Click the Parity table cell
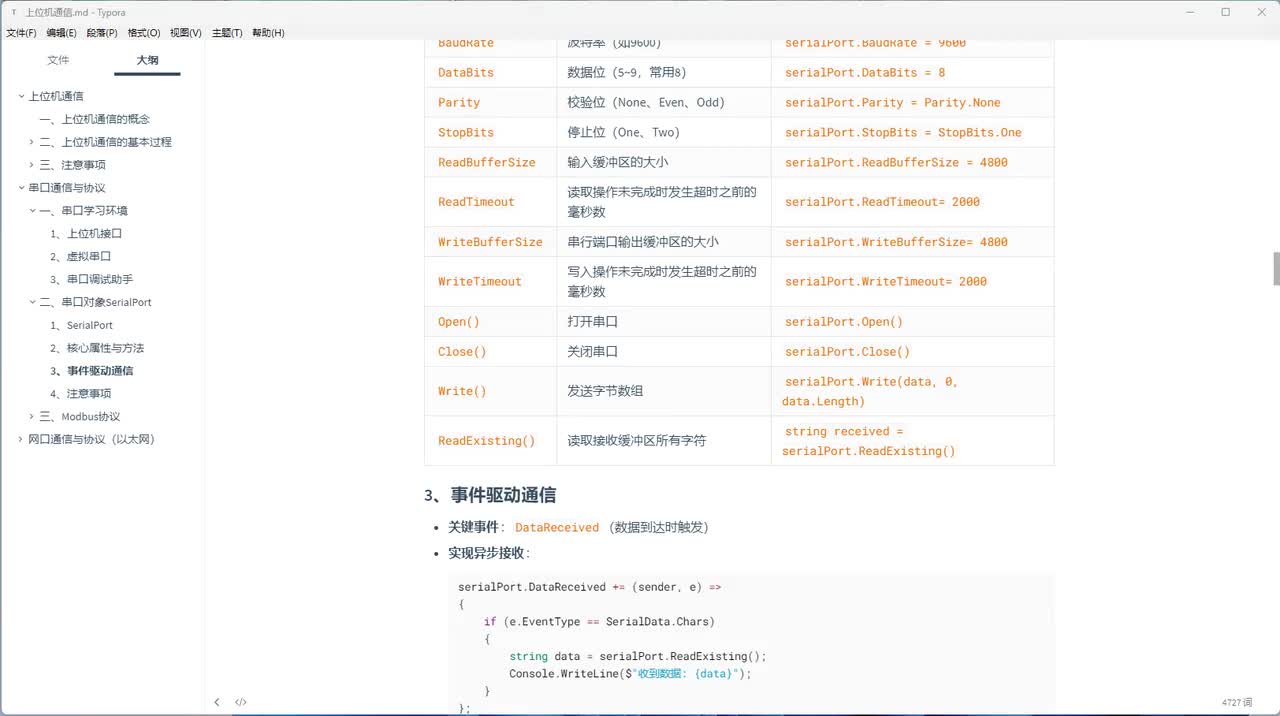Image resolution: width=1280 pixels, height=716 pixels. click(491, 103)
